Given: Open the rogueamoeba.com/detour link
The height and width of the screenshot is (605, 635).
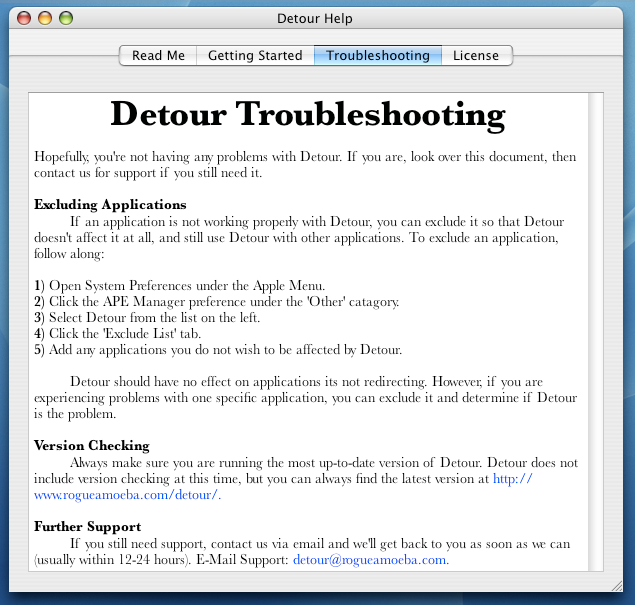Looking at the screenshot, I should (x=127, y=495).
